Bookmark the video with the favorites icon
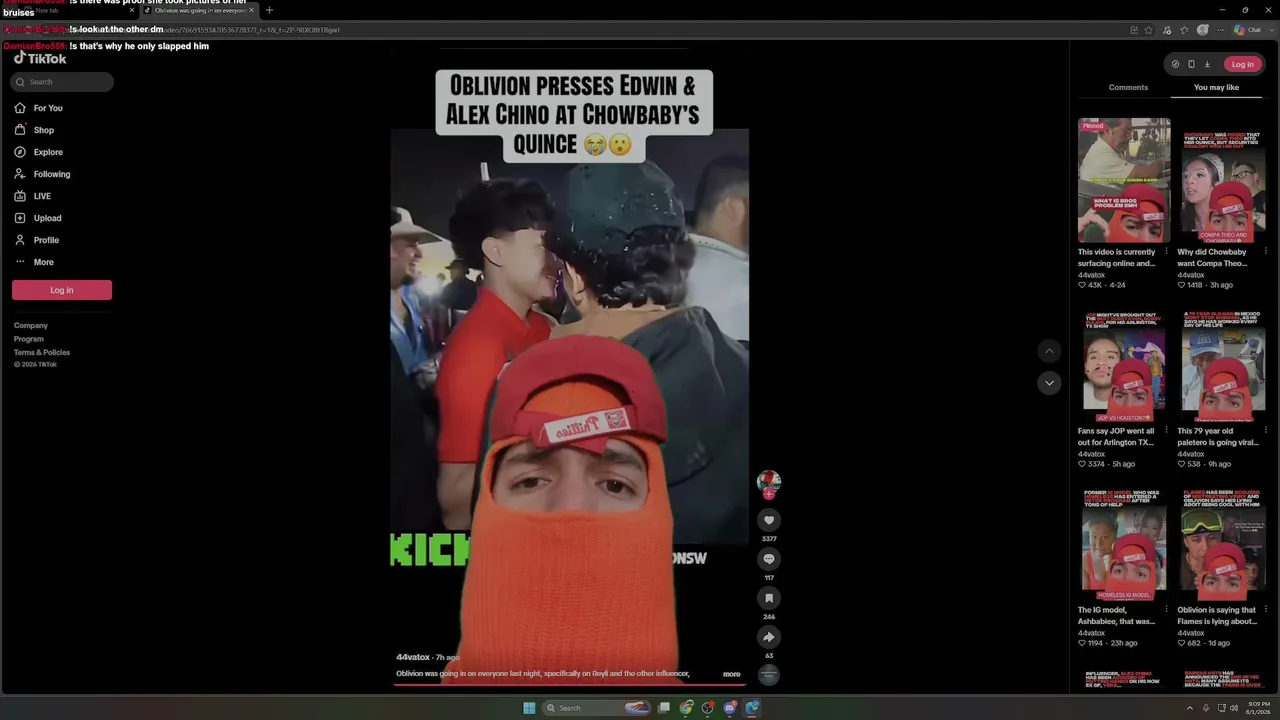The image size is (1280, 720). pos(769,598)
